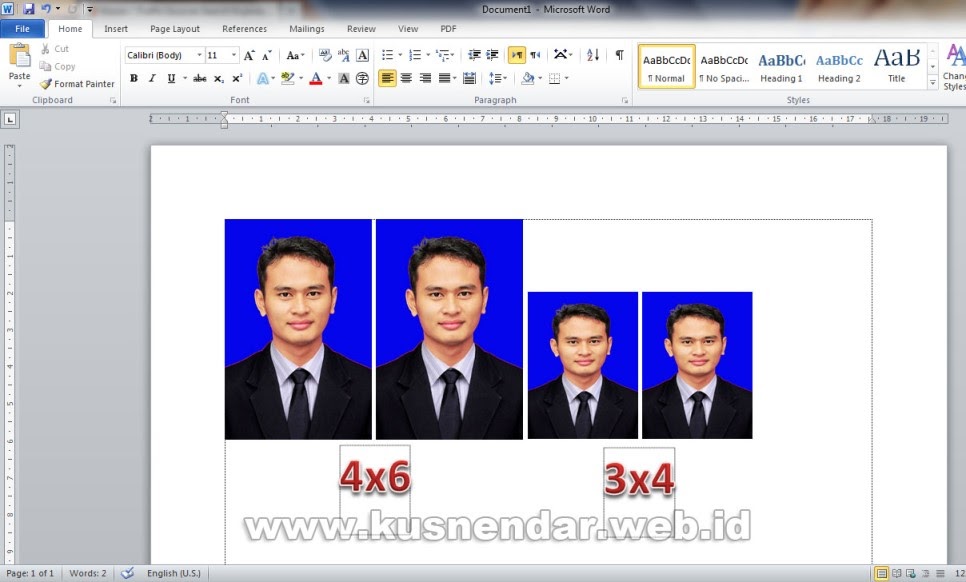Select the first 4x6 photo
Image resolution: width=966 pixels, height=582 pixels.
[x=298, y=329]
